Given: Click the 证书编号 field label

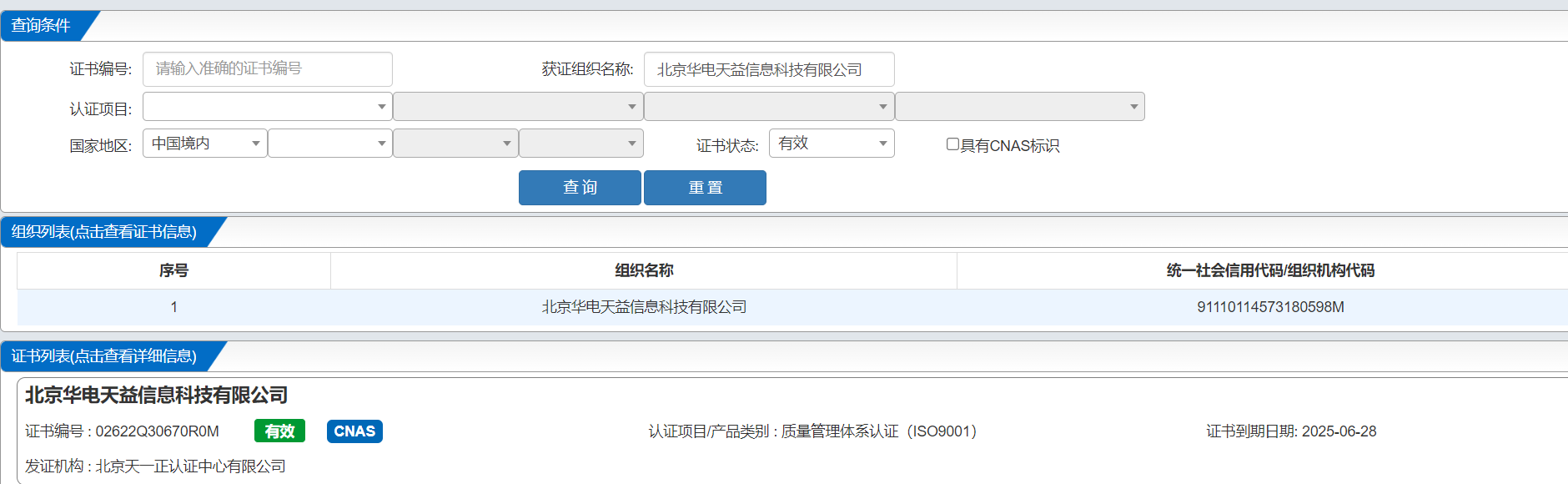Looking at the screenshot, I should (100, 69).
